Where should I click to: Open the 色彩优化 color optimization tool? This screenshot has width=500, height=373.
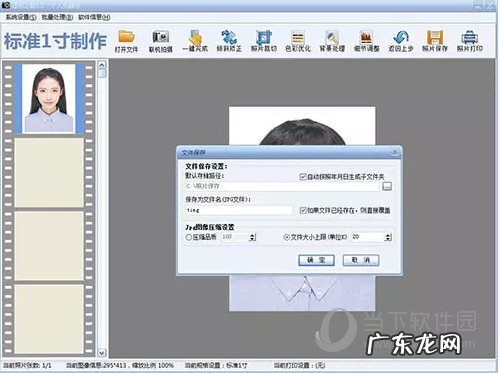[298, 41]
